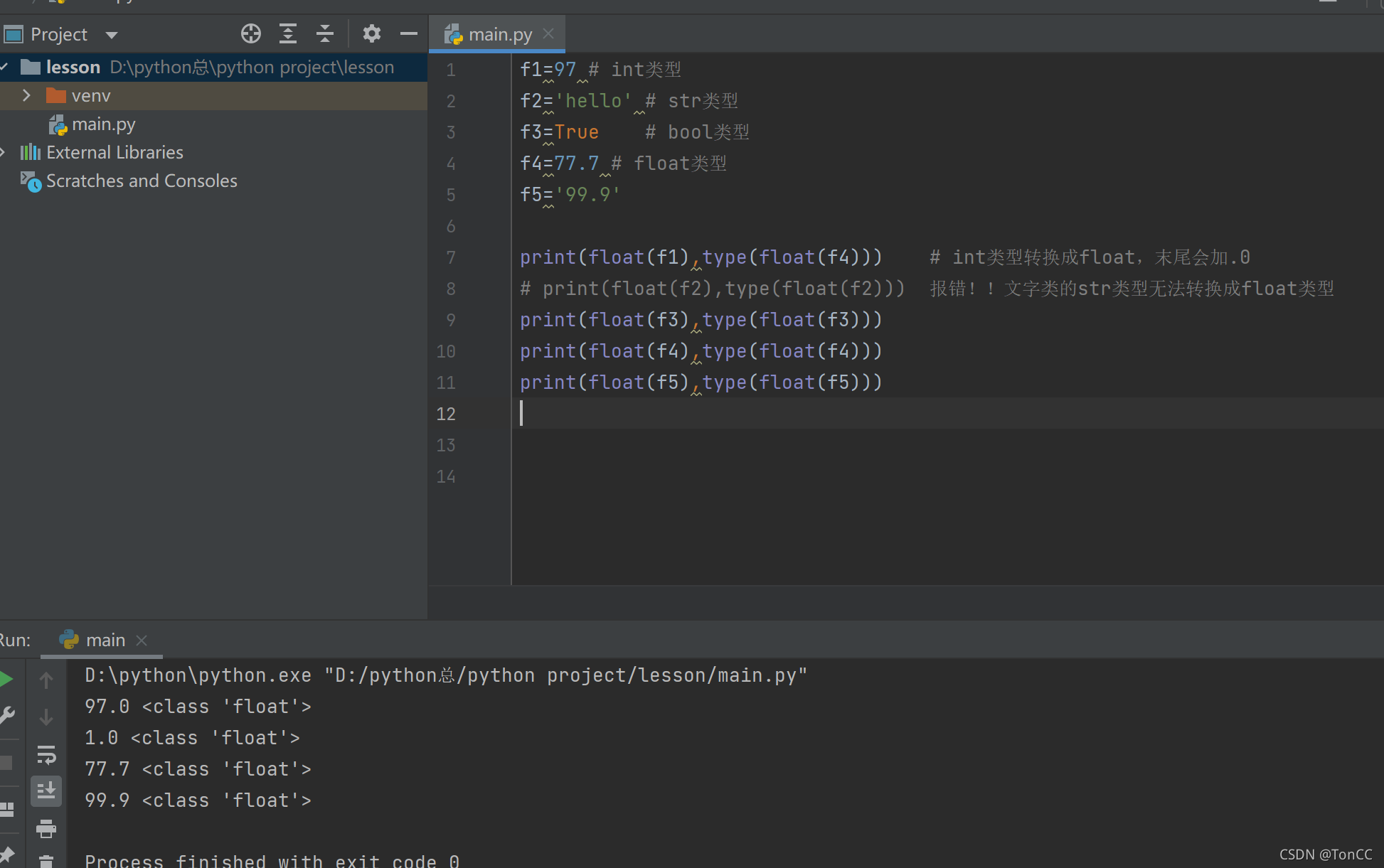The width and height of the screenshot is (1384, 868).
Task: Click print(float(f4)) statement on line 10
Action: pos(701,351)
